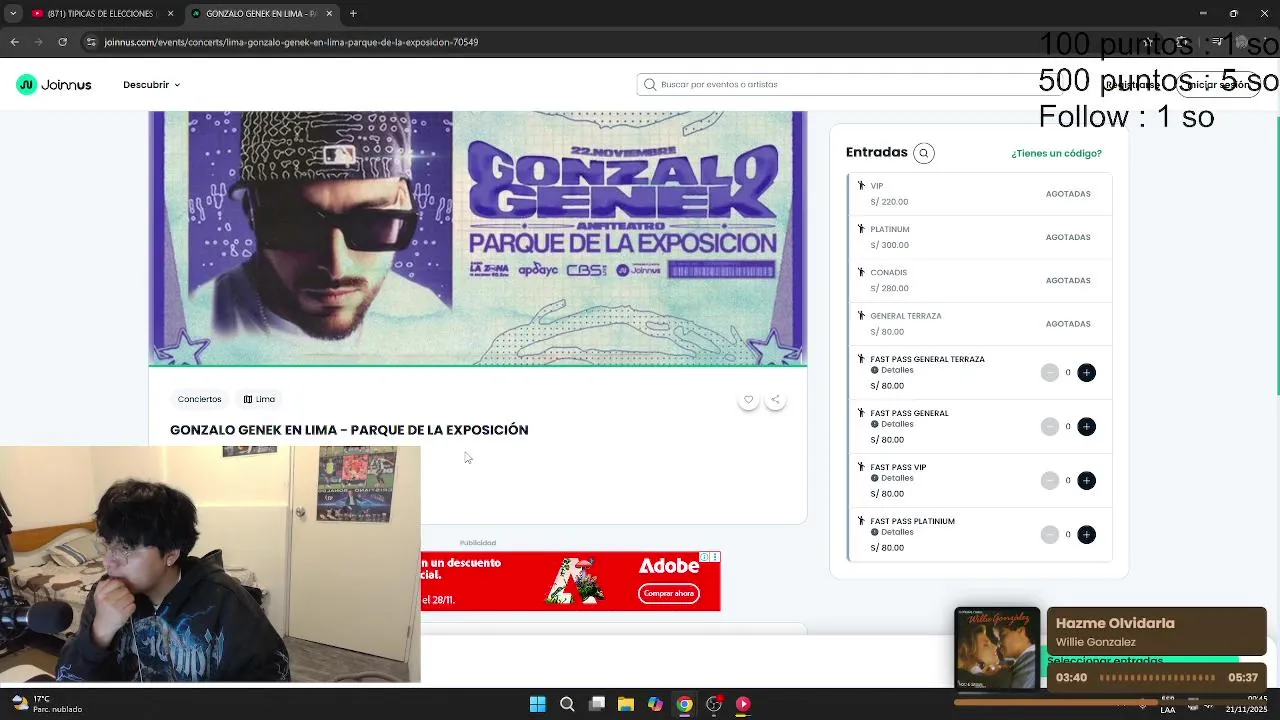Screen dimensions: 1280x720
Task: Click the Chrome taskbar icon
Action: pyautogui.click(x=684, y=704)
